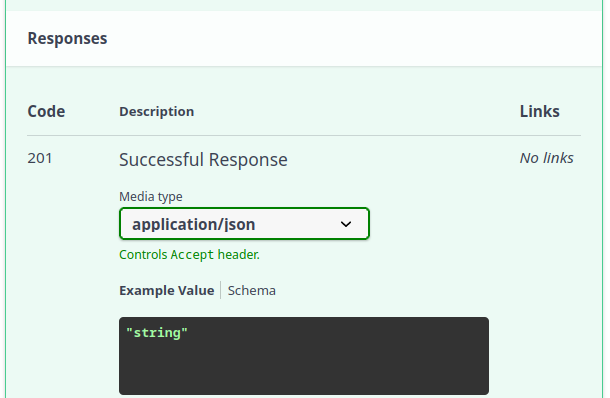Open the application/json media type dropdown
Viewport: 610px width, 398px height.
coord(244,224)
